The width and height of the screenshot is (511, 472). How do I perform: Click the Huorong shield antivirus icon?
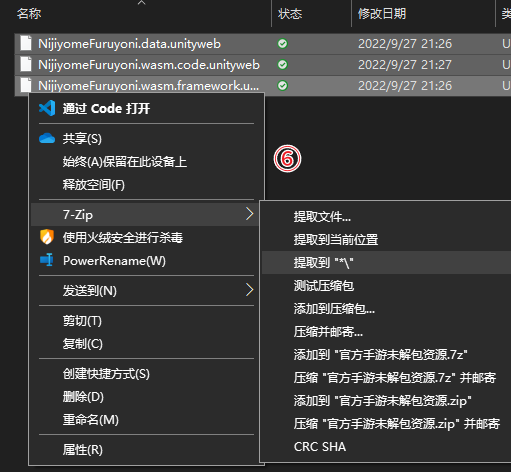pos(47,237)
